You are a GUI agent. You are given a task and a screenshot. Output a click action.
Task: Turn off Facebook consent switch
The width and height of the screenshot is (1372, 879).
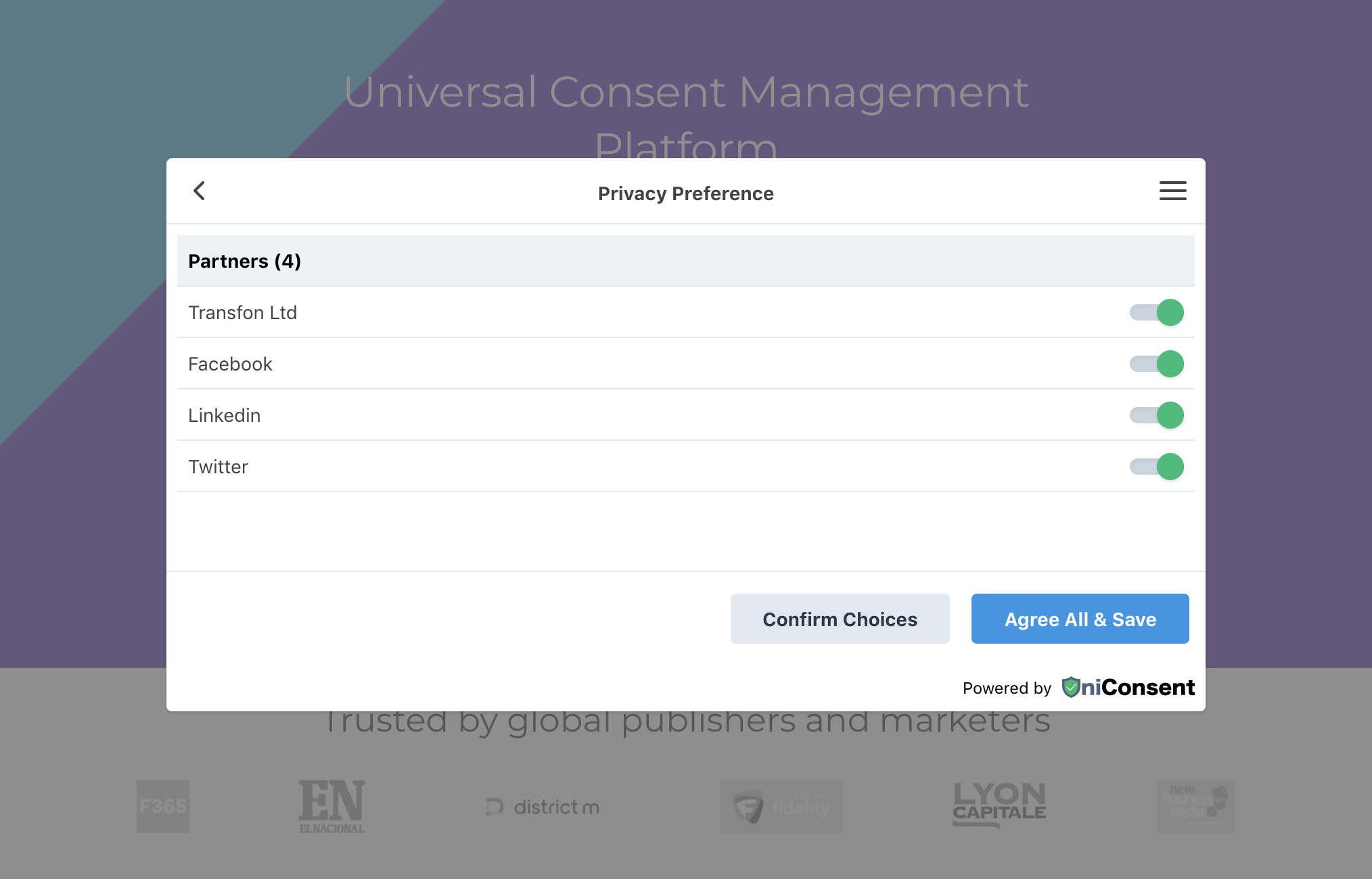point(1157,364)
